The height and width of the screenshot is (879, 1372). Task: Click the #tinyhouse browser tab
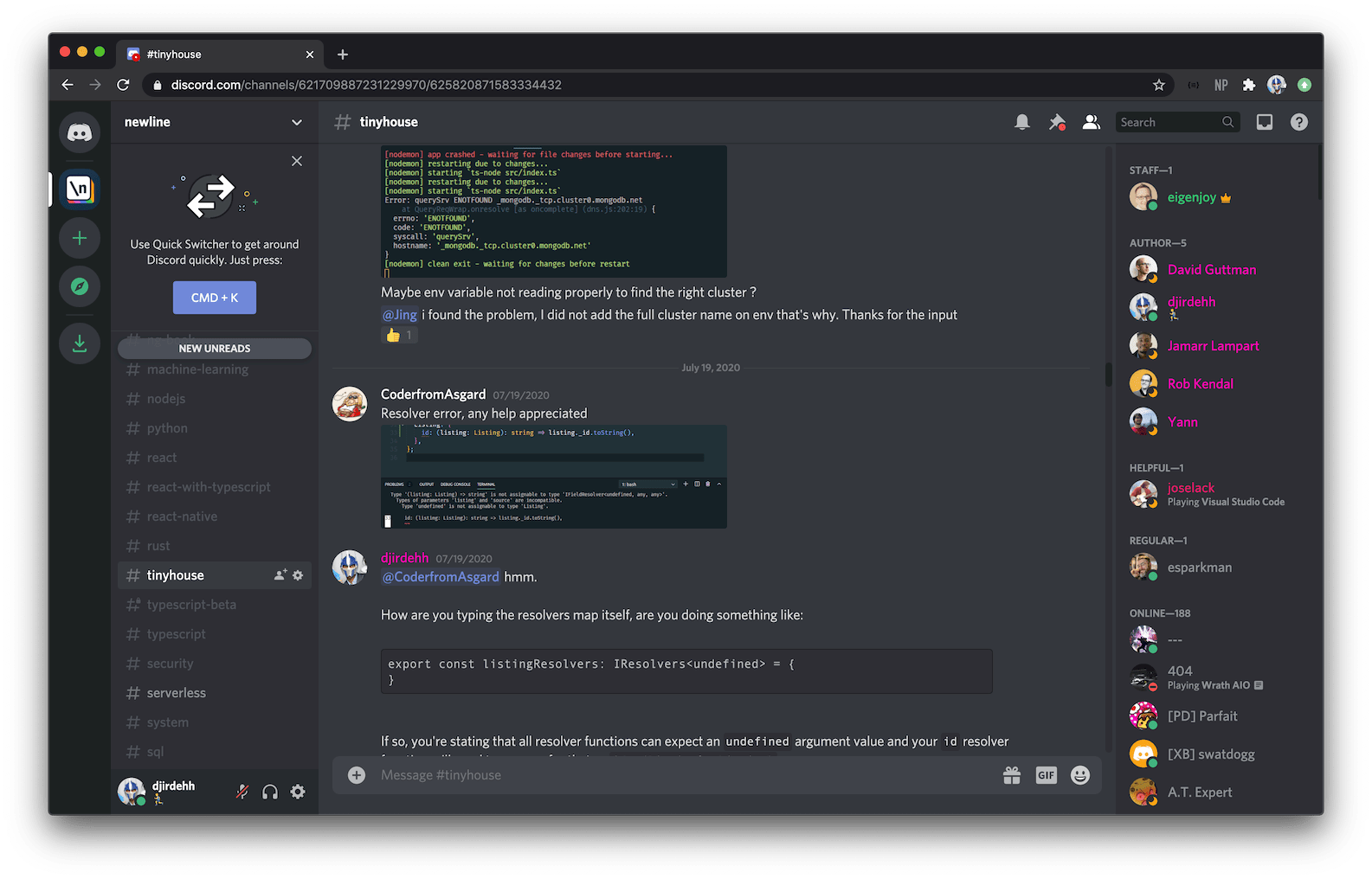click(x=220, y=55)
